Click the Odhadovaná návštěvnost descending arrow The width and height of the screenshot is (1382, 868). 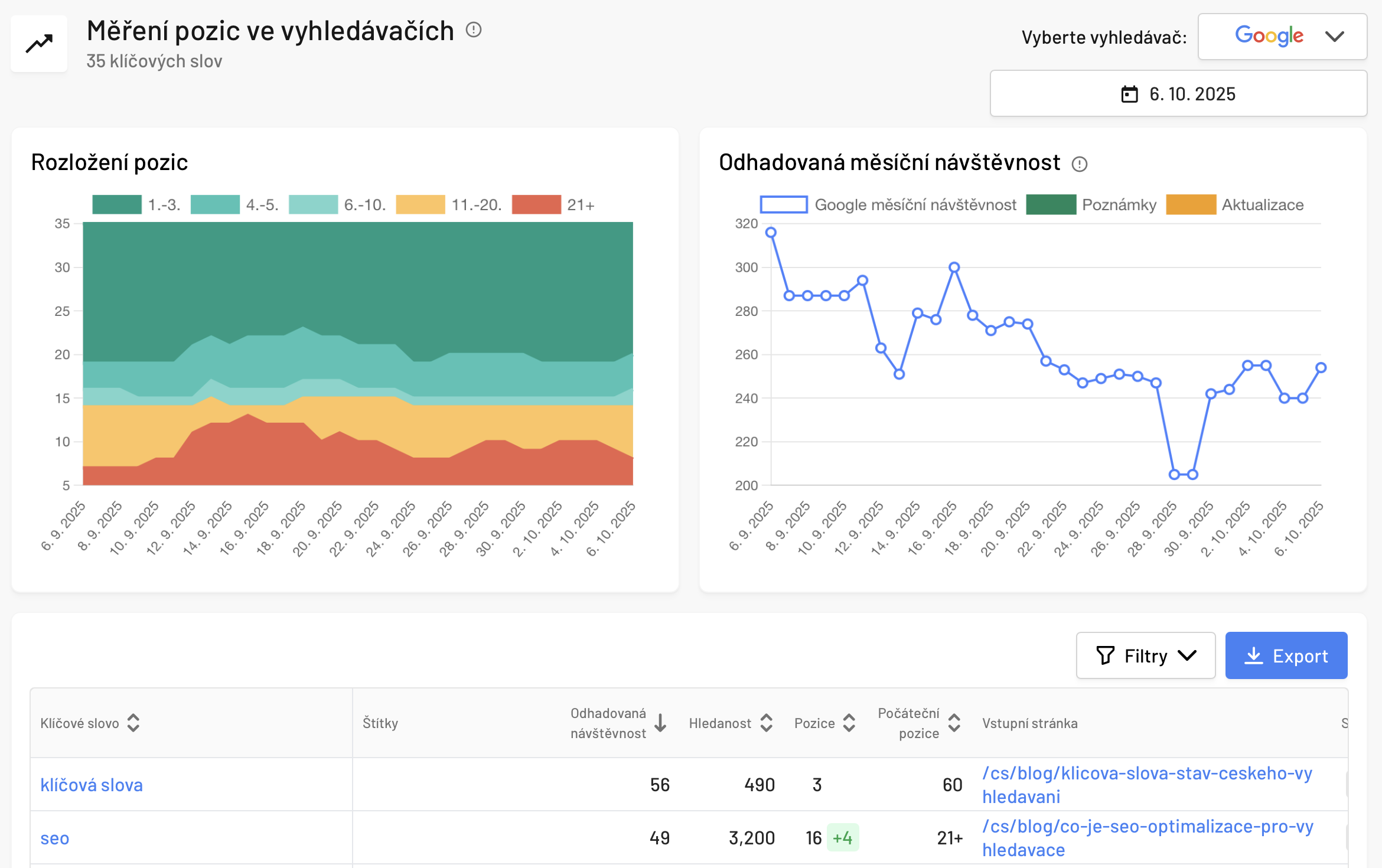click(x=660, y=723)
